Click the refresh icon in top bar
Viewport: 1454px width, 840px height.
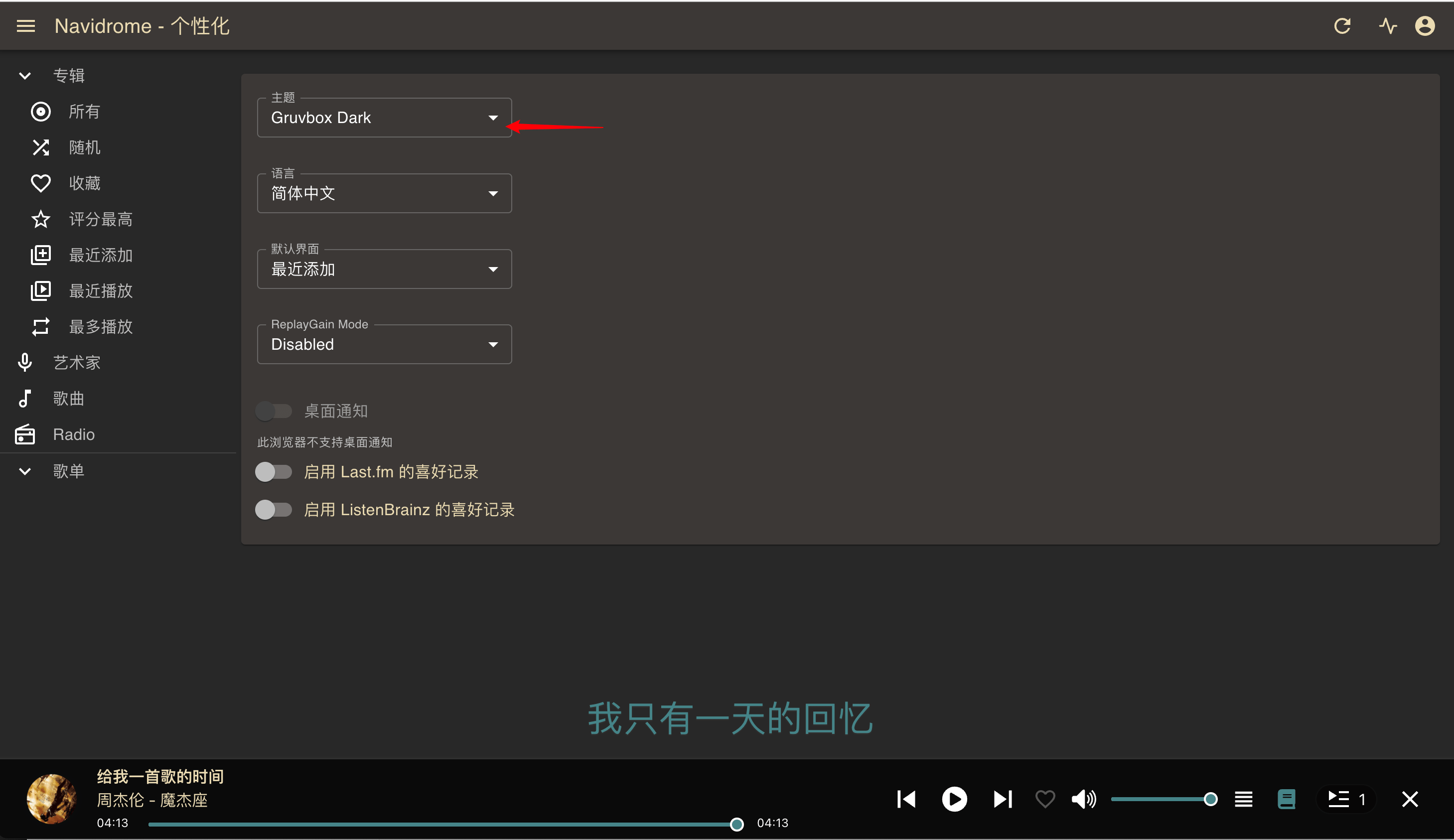1342,26
